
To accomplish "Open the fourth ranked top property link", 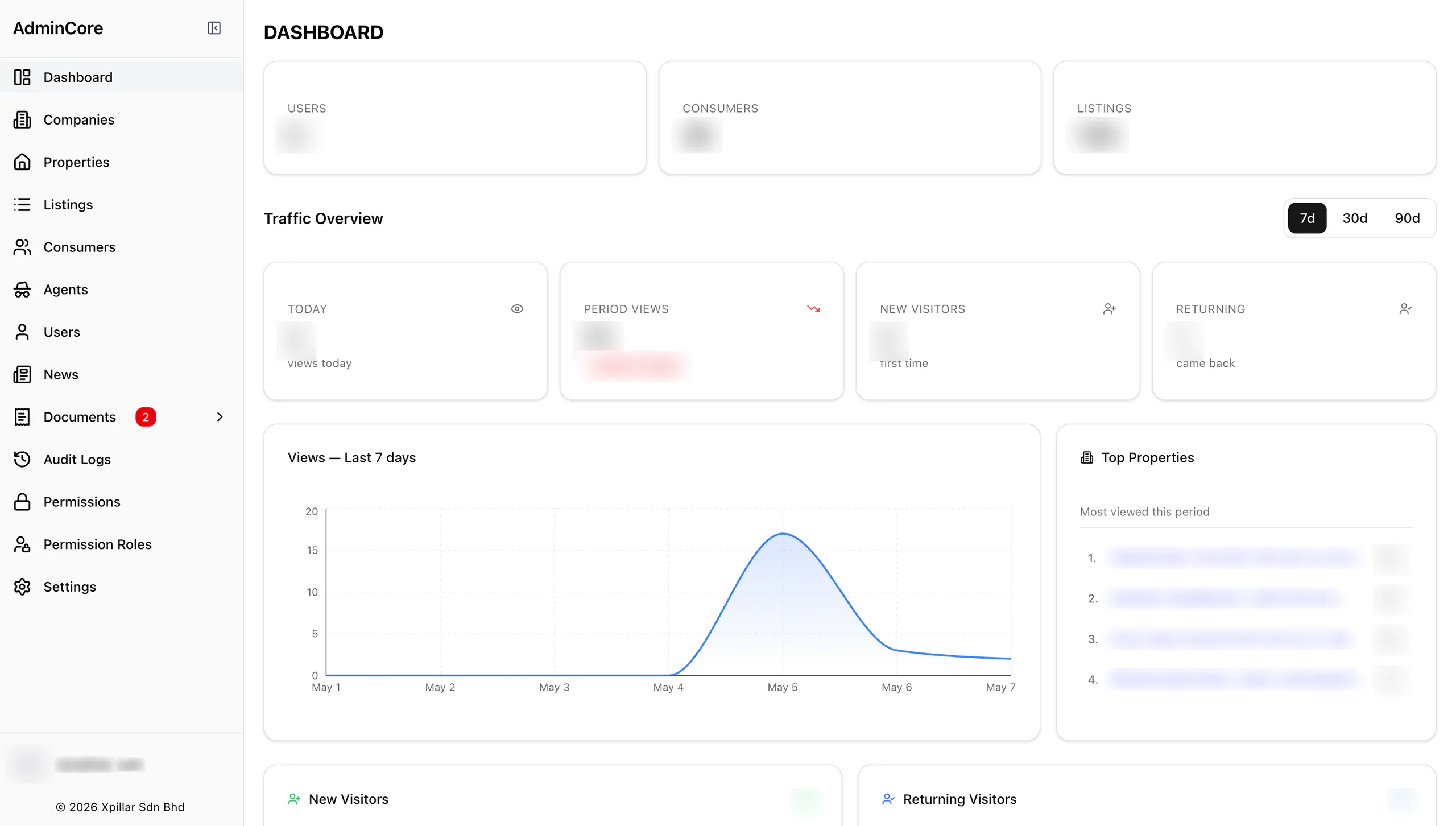I will [1234, 679].
